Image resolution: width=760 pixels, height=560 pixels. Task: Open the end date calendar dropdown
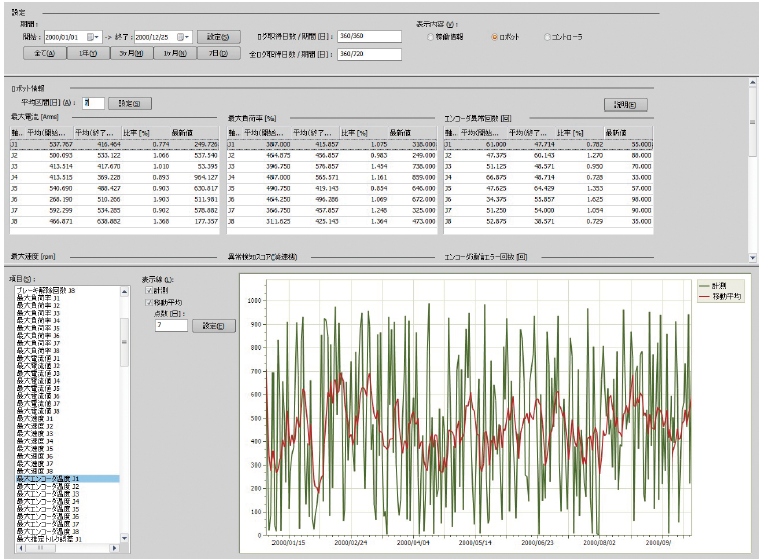point(181,37)
